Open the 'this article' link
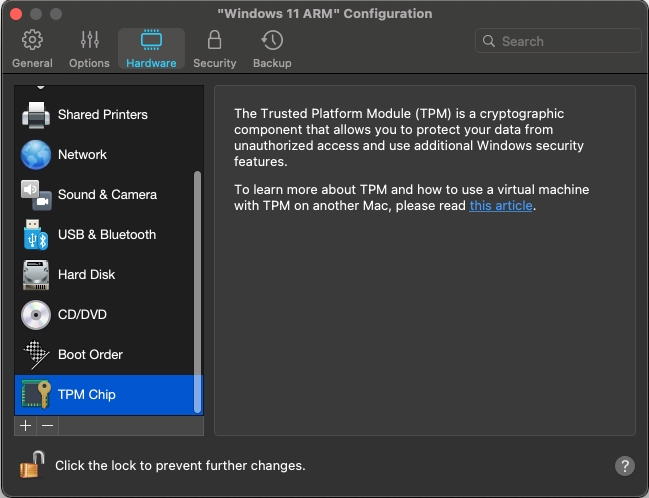Image resolution: width=649 pixels, height=498 pixels. [501, 206]
